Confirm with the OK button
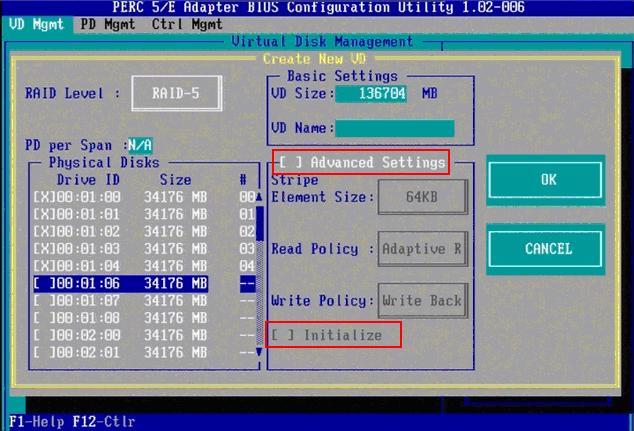The height and width of the screenshot is (431, 634). tap(545, 180)
